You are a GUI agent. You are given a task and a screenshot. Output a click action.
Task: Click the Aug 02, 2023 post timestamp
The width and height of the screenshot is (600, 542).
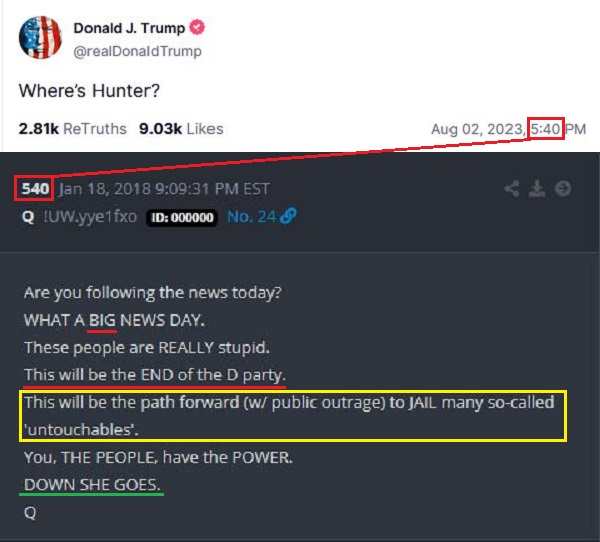(x=509, y=129)
